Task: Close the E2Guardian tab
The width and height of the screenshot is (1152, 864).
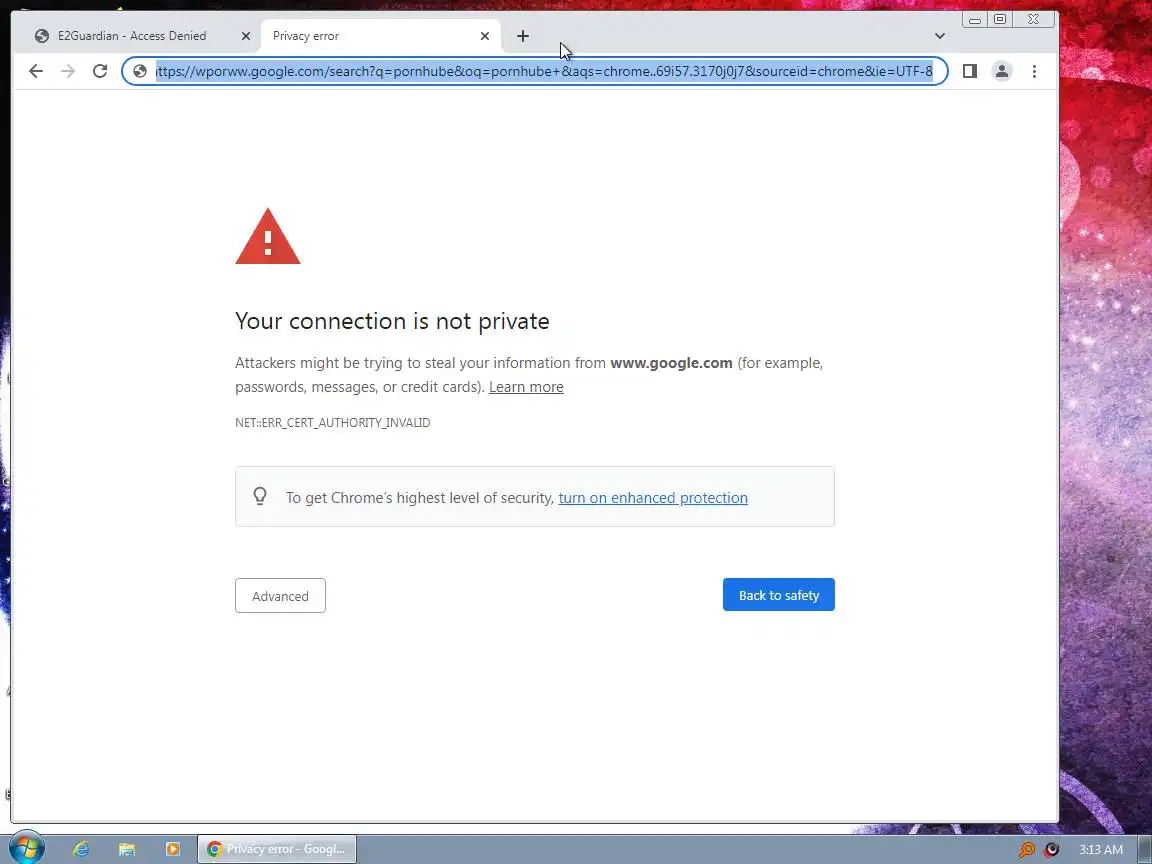Action: (245, 36)
